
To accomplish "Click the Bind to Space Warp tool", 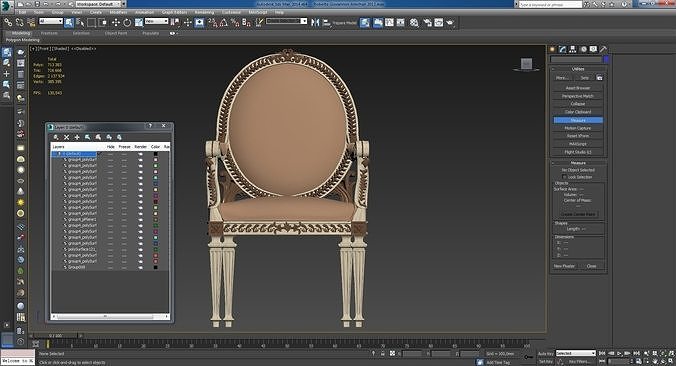I will click(31, 22).
